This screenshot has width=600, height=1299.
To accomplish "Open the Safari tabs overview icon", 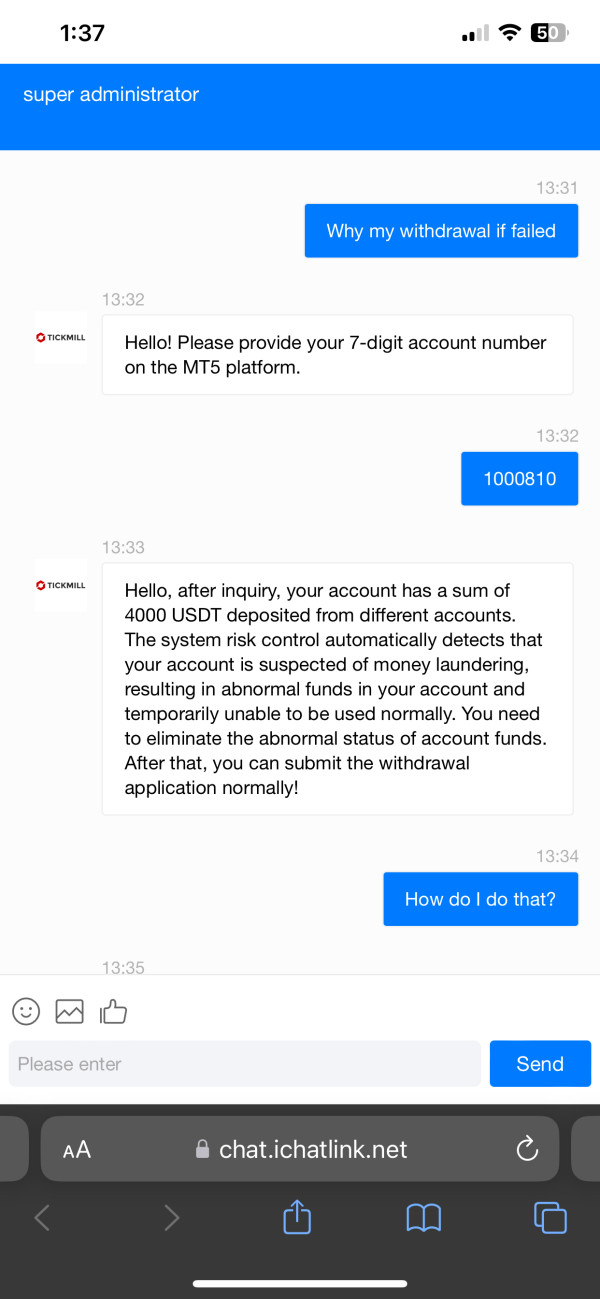I will (x=550, y=1217).
